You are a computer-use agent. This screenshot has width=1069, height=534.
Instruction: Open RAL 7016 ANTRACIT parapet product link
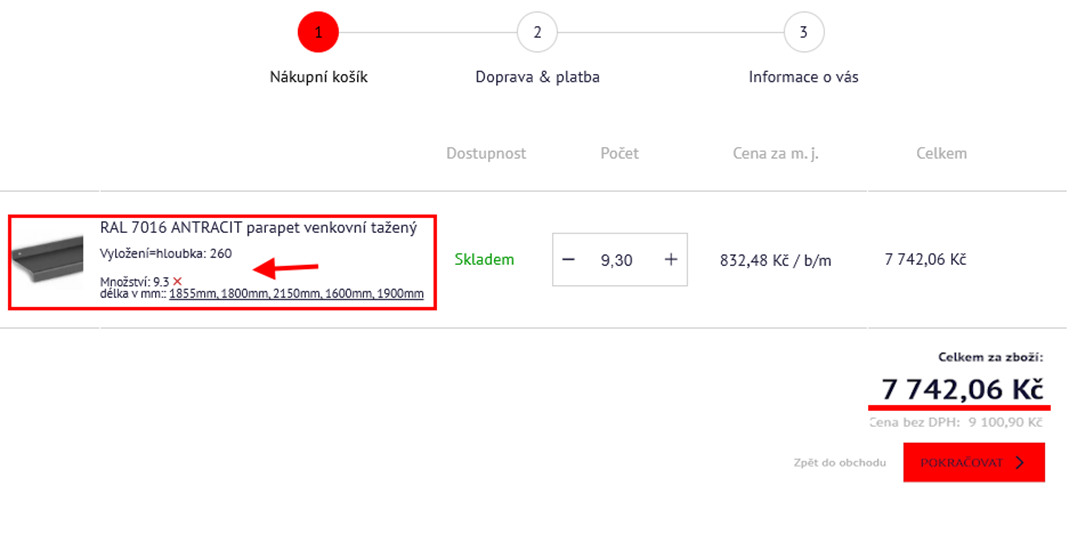click(x=258, y=228)
